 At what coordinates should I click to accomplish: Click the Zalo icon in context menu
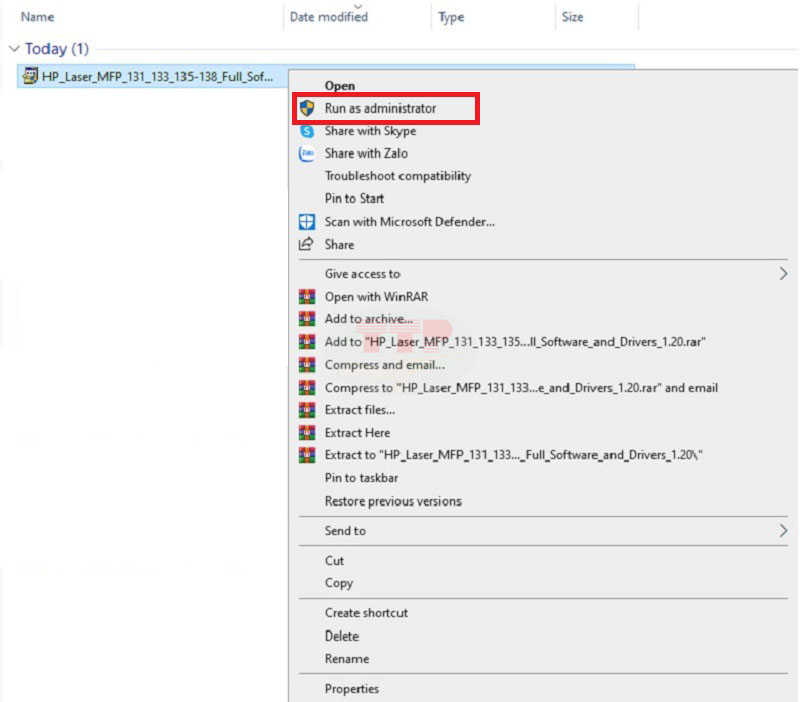pos(307,154)
